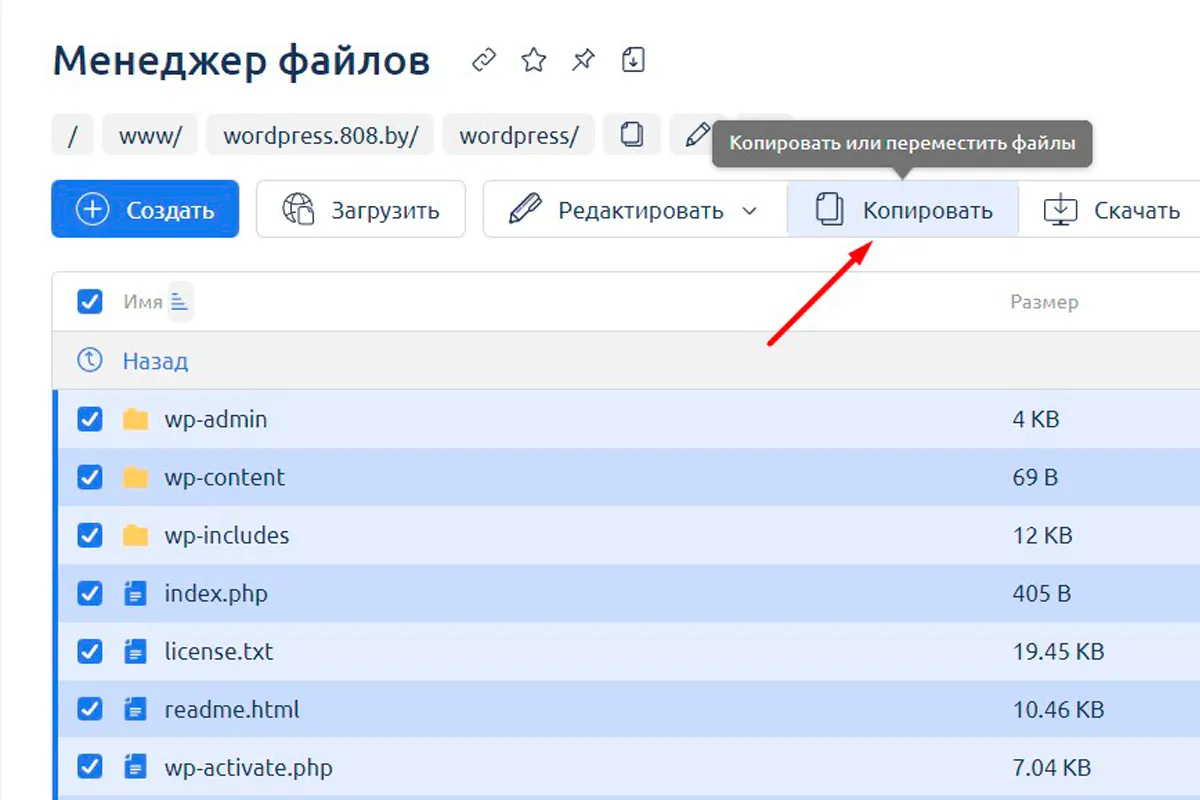Click the Скачать download button
This screenshot has width=1200, height=800.
(1112, 210)
